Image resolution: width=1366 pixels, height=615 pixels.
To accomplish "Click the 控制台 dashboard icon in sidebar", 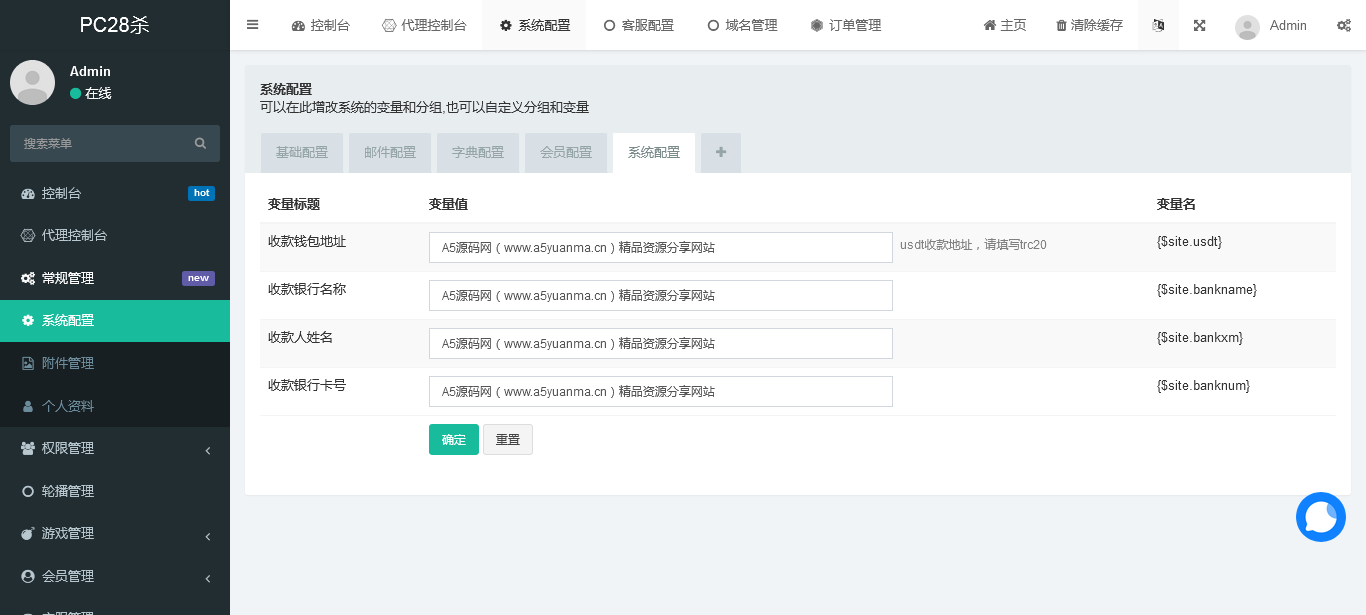I will (28, 194).
